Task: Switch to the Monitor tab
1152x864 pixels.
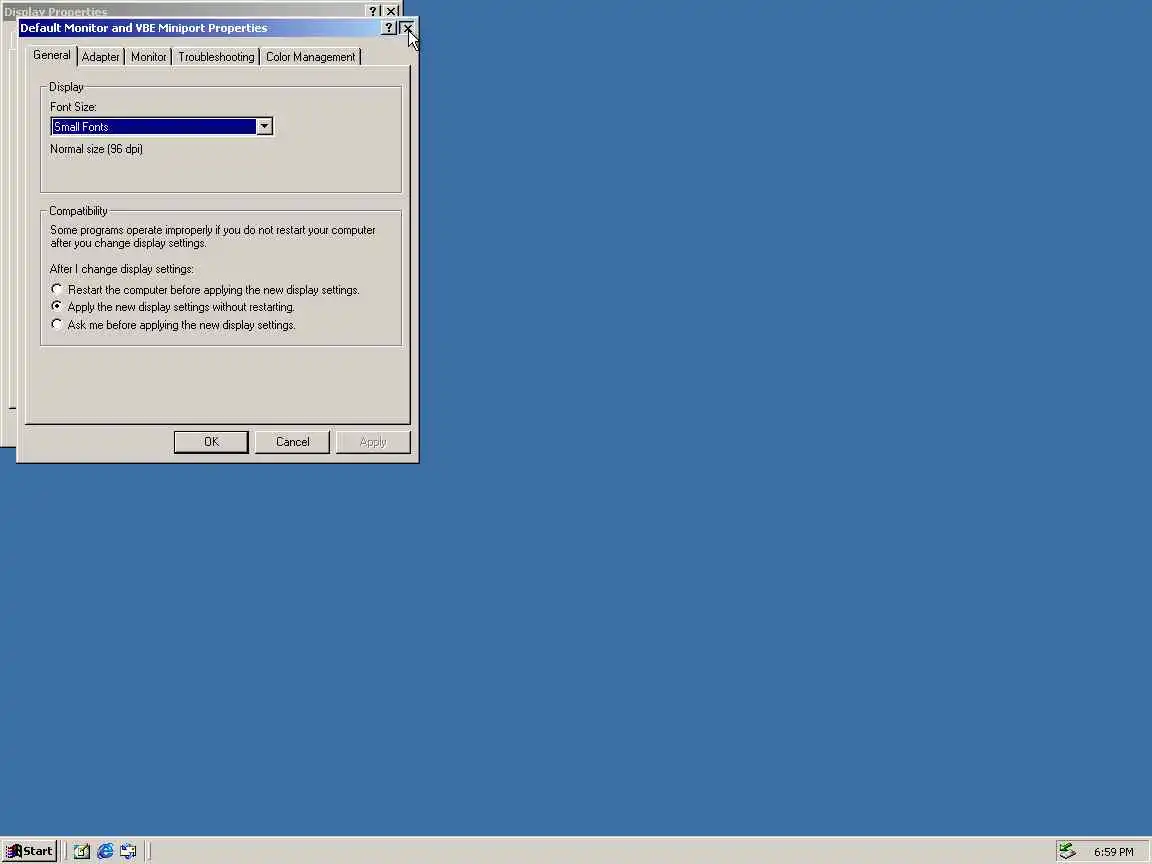Action: (148, 57)
